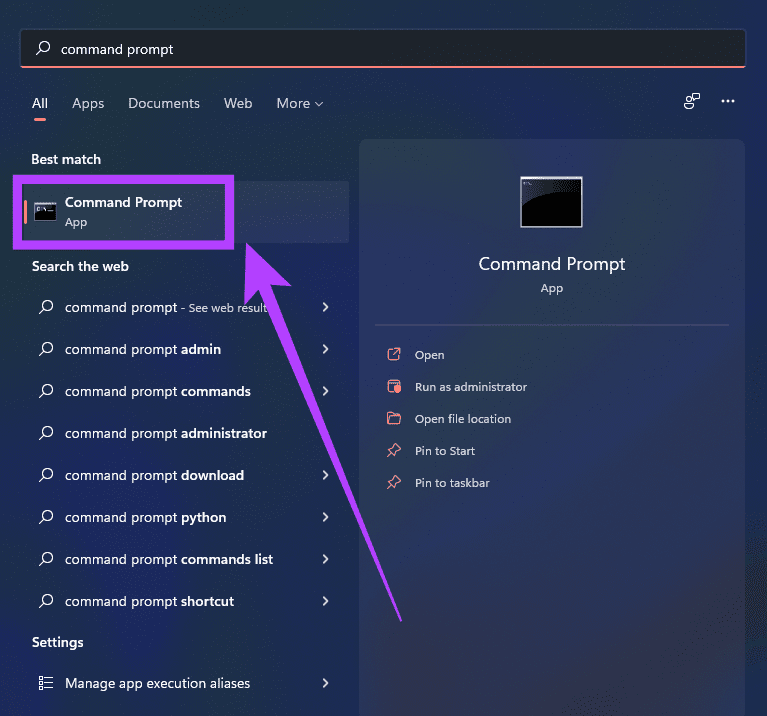Select 'command prompt commands list' suggestion
The width and height of the screenshot is (767, 716).
(169, 559)
